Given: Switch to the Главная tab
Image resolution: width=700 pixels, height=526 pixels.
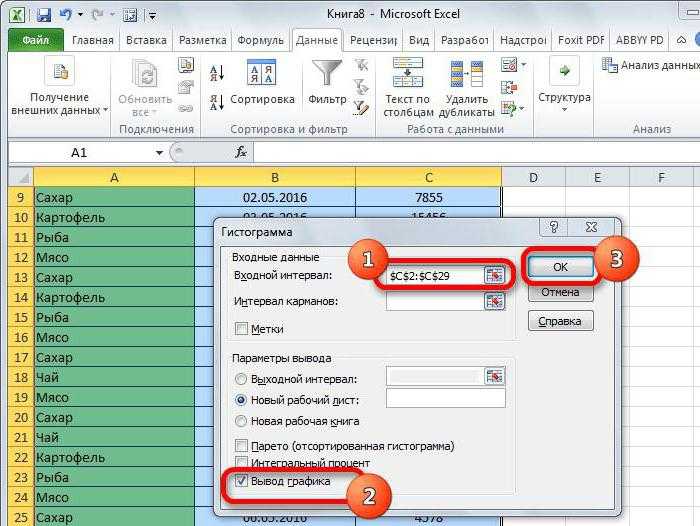Looking at the screenshot, I should [93, 40].
